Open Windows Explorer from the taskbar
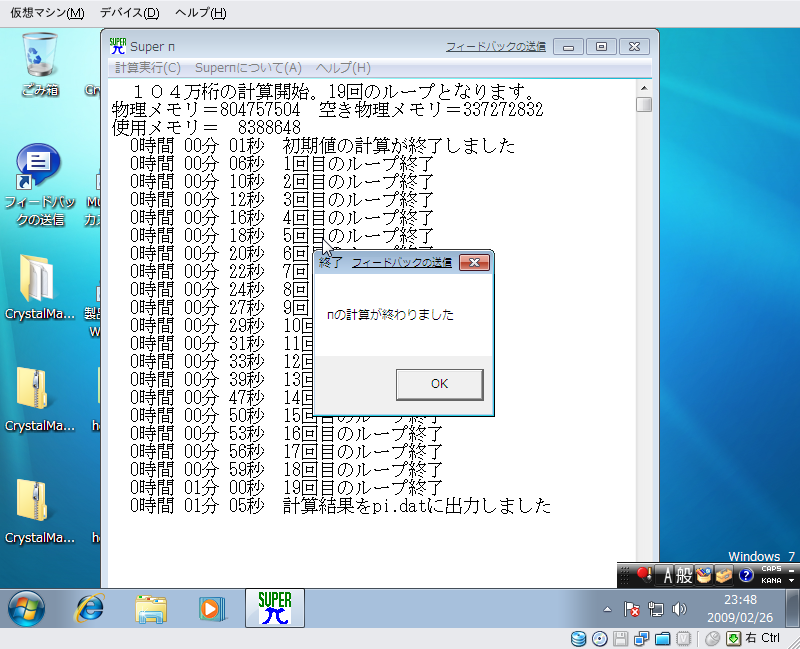Viewport: 800px width, 649px height. tap(151, 609)
